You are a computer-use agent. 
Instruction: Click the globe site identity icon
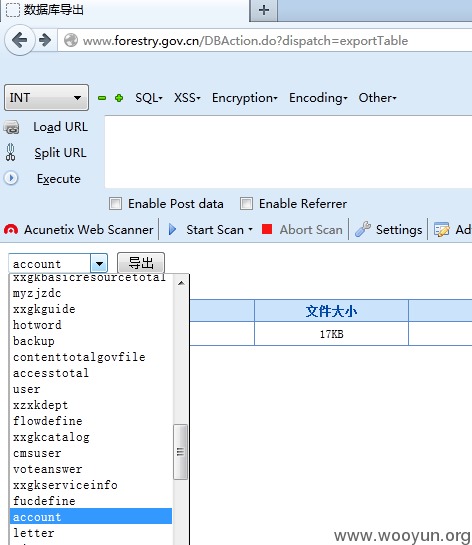[x=71, y=40]
